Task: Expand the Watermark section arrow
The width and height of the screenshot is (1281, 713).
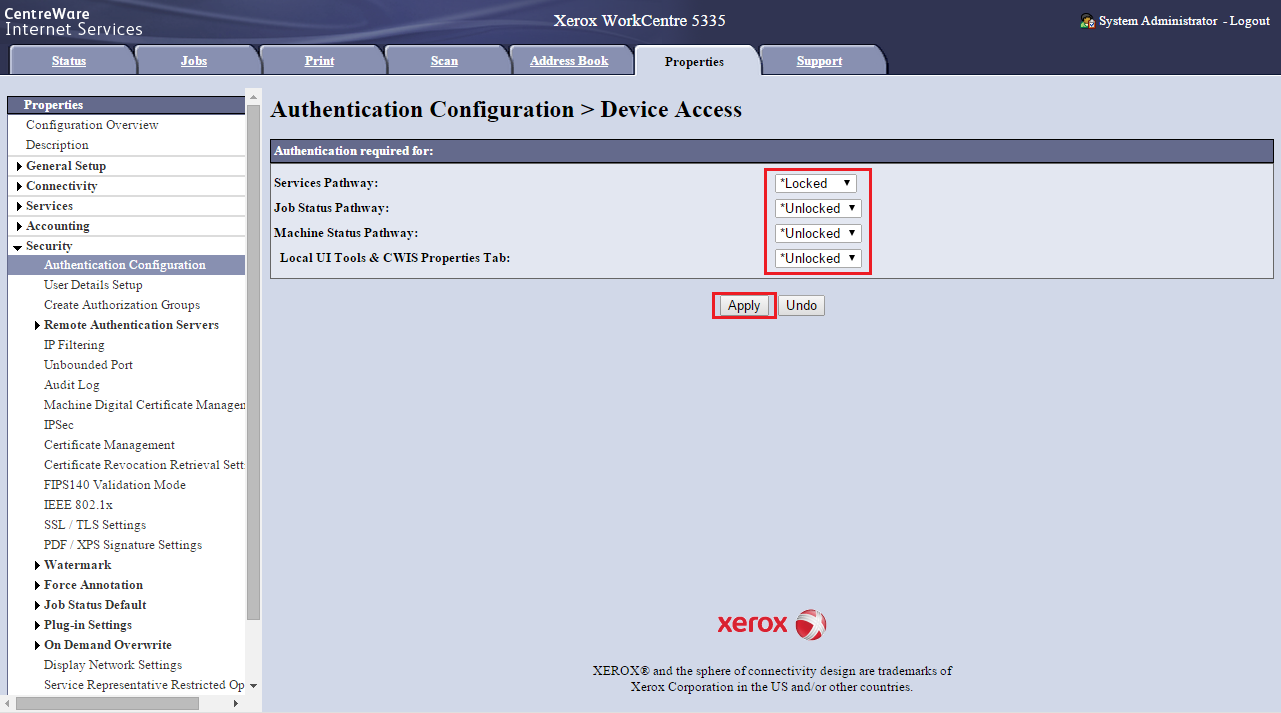Action: point(37,566)
